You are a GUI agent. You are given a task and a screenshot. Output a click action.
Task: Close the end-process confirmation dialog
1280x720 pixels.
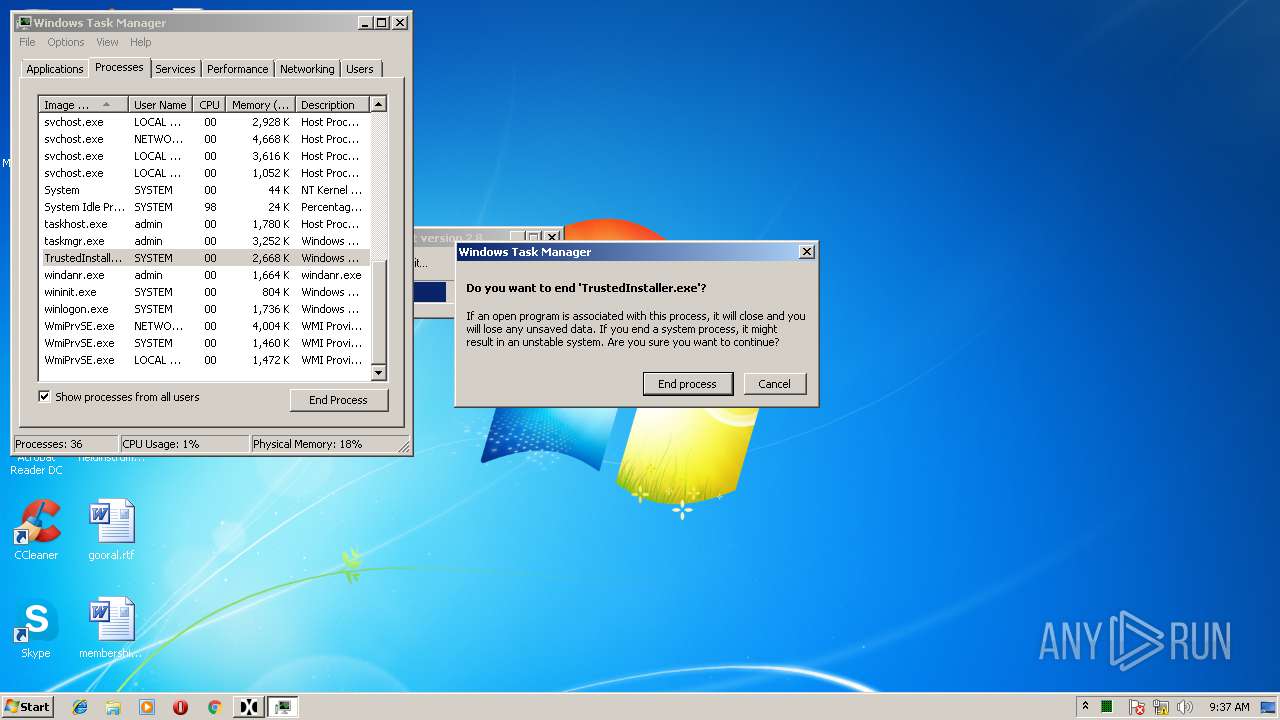pos(806,252)
